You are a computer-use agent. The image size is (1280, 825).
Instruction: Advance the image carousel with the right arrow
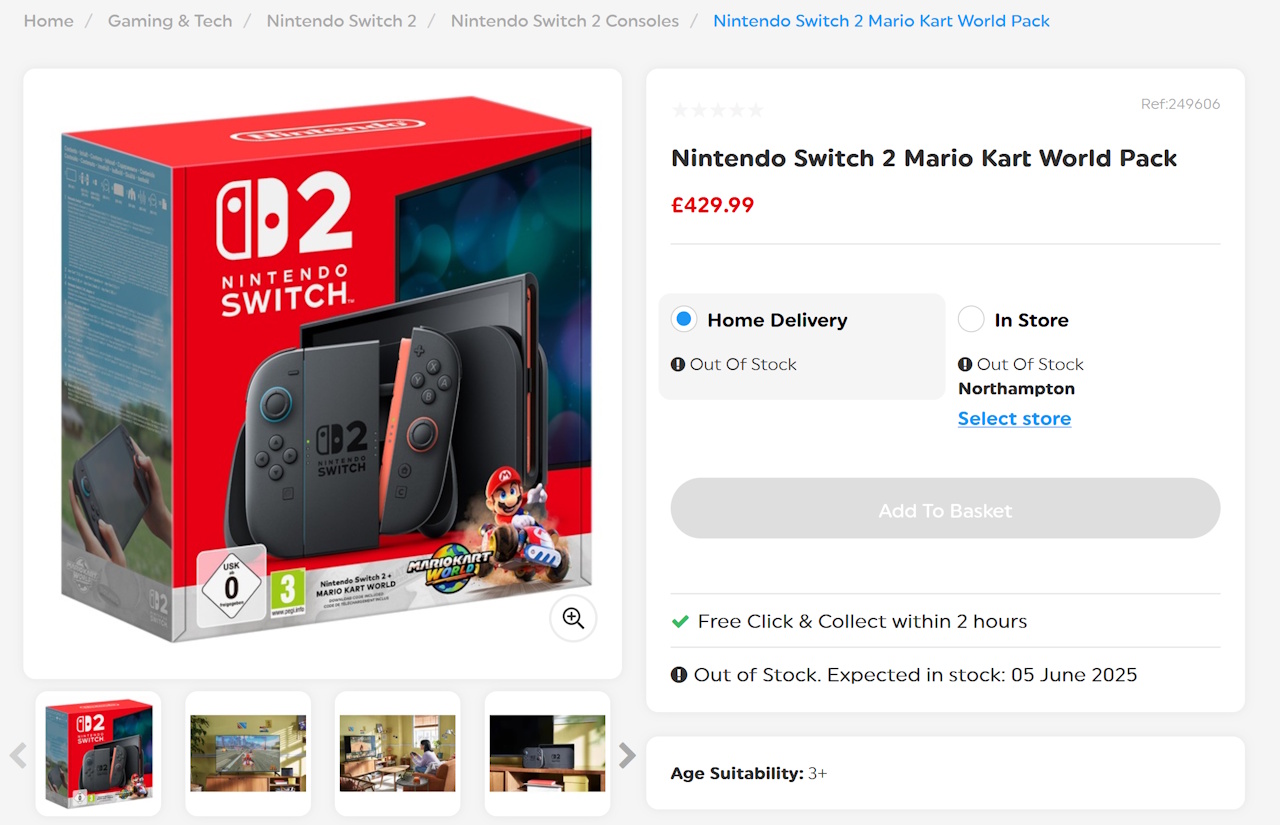point(628,756)
